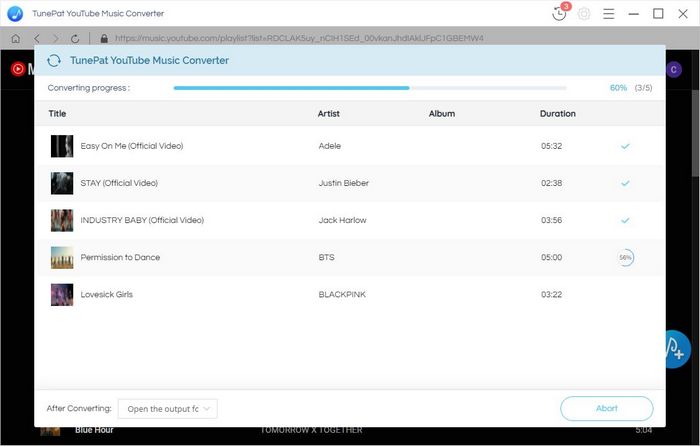The width and height of the screenshot is (700, 446).
Task: Click the padlock icon in address bar
Action: 104,38
